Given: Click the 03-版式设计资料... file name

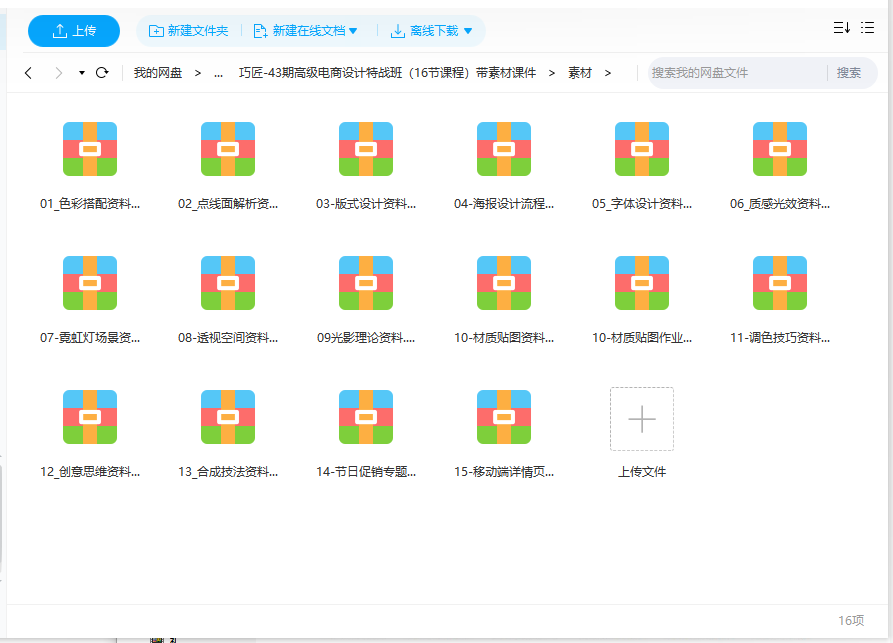Looking at the screenshot, I should [366, 203].
